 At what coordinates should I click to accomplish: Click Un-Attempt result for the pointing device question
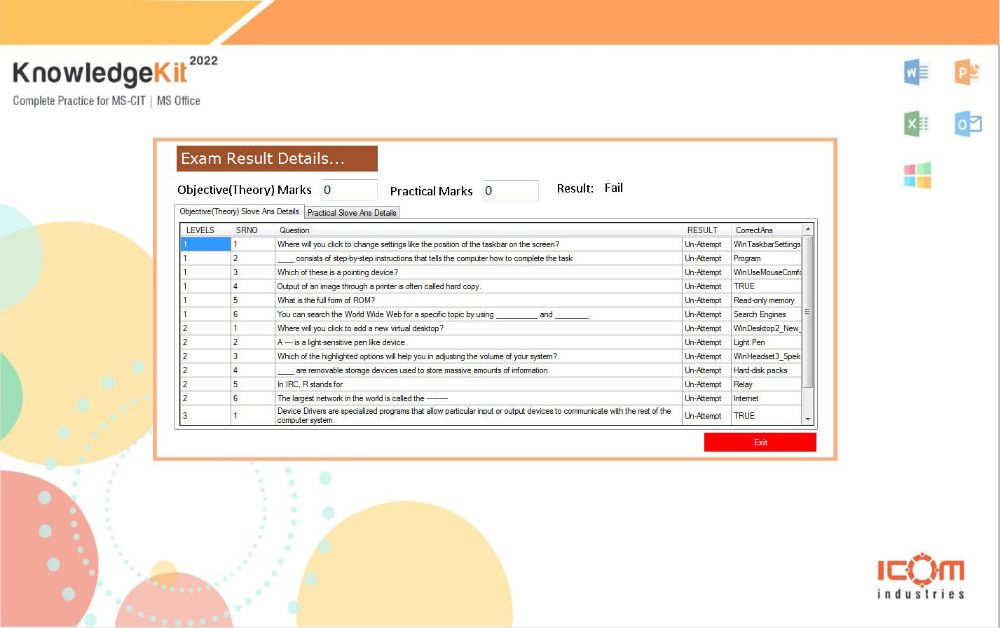707,272
